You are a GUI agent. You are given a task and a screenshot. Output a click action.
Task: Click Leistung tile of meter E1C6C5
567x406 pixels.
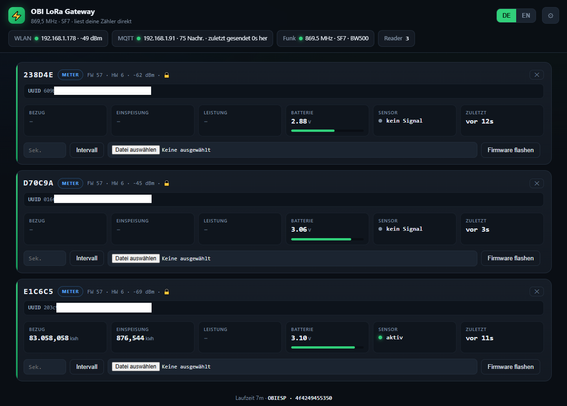pos(240,337)
